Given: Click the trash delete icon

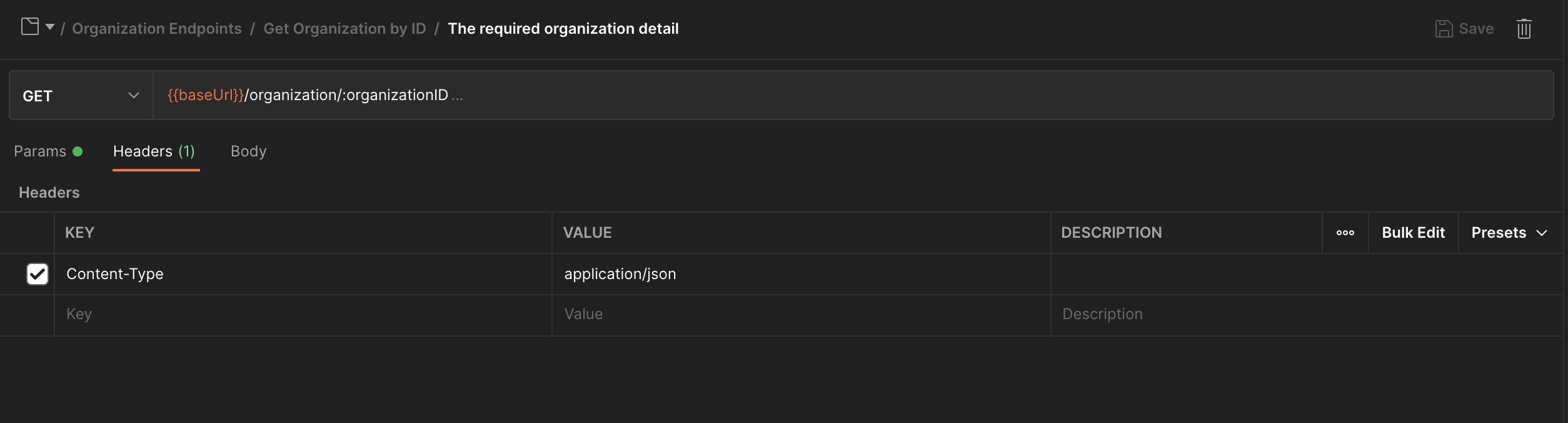Looking at the screenshot, I should tap(1524, 28).
